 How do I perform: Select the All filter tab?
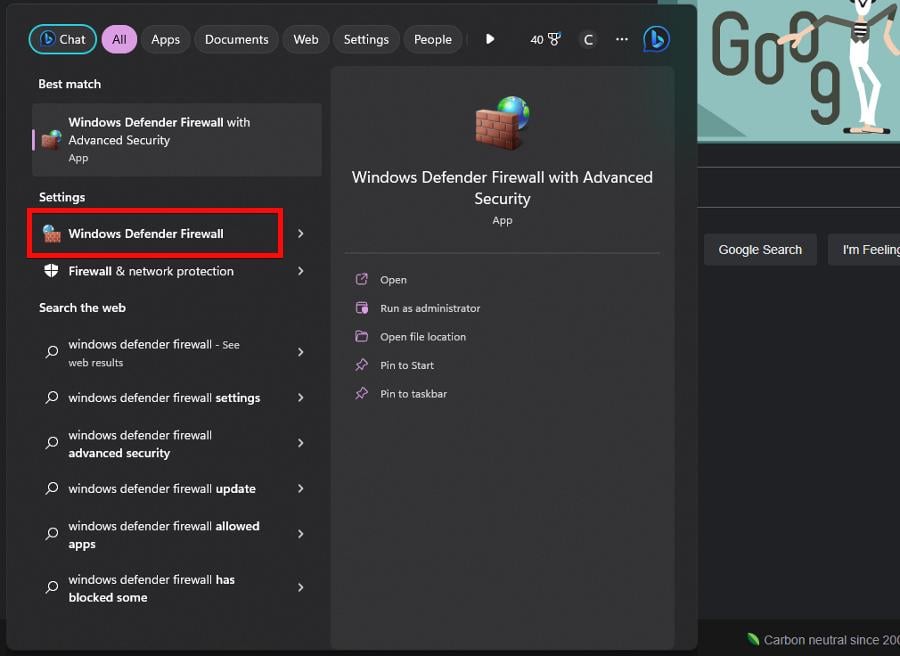click(119, 40)
